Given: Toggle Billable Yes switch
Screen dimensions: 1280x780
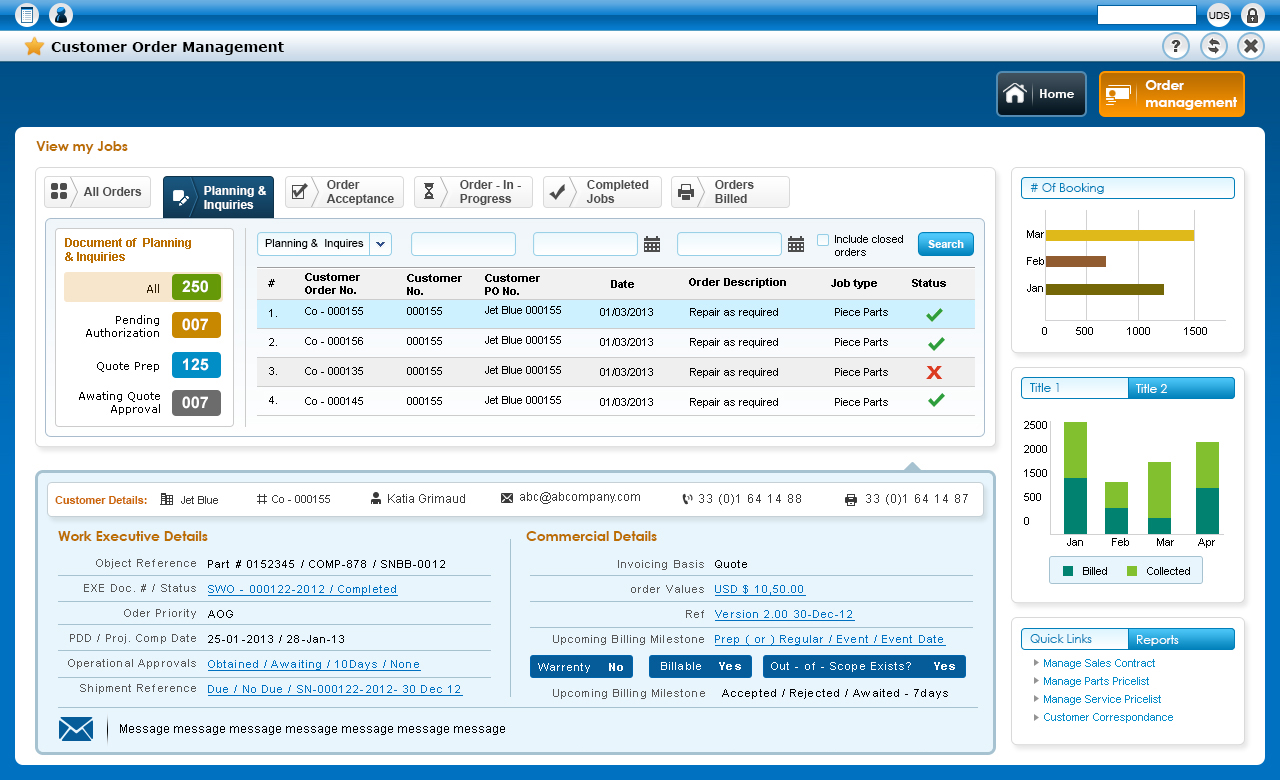Looking at the screenshot, I should [x=700, y=667].
